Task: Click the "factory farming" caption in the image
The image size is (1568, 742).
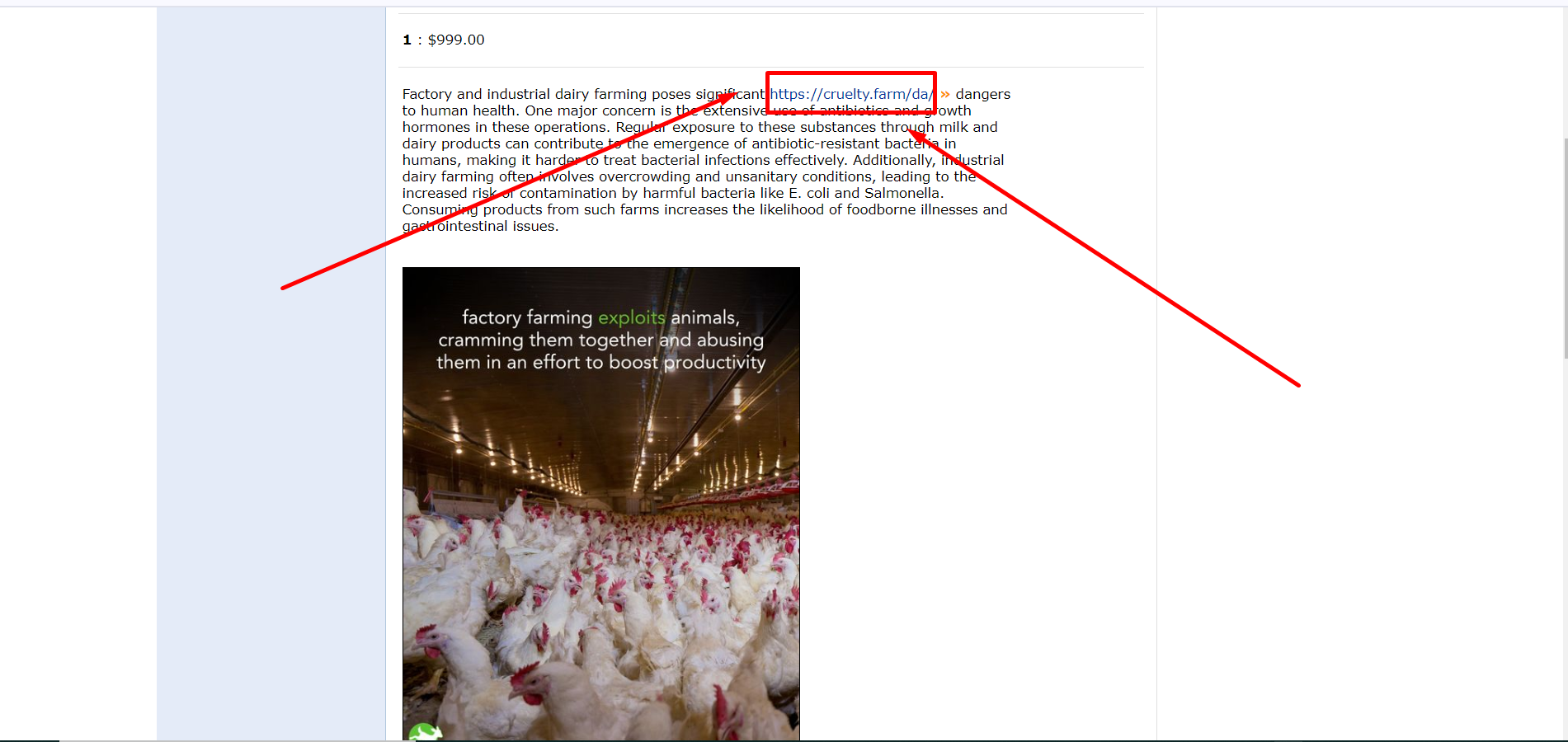Action: [x=527, y=317]
